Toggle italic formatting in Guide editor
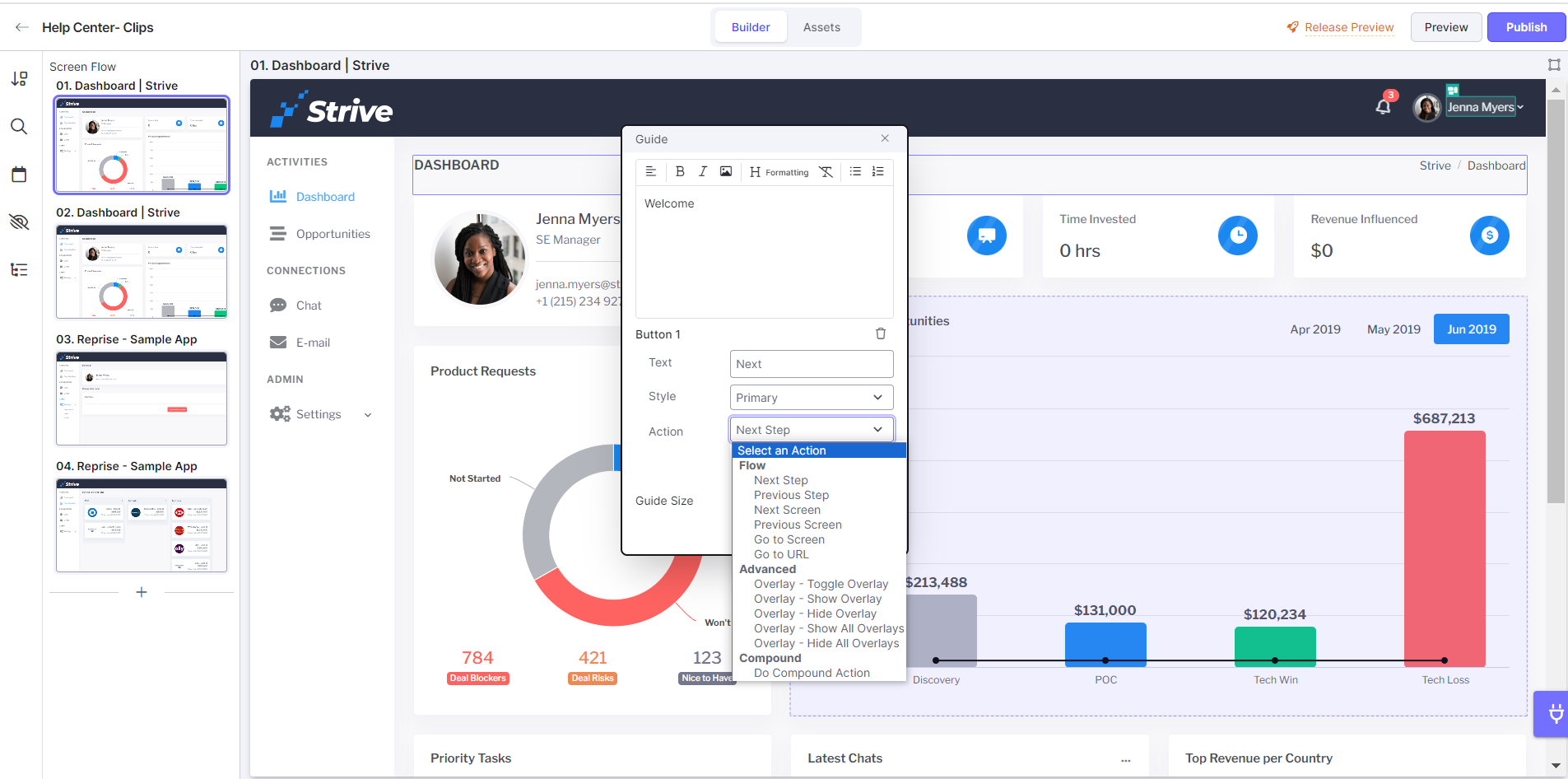 (703, 171)
